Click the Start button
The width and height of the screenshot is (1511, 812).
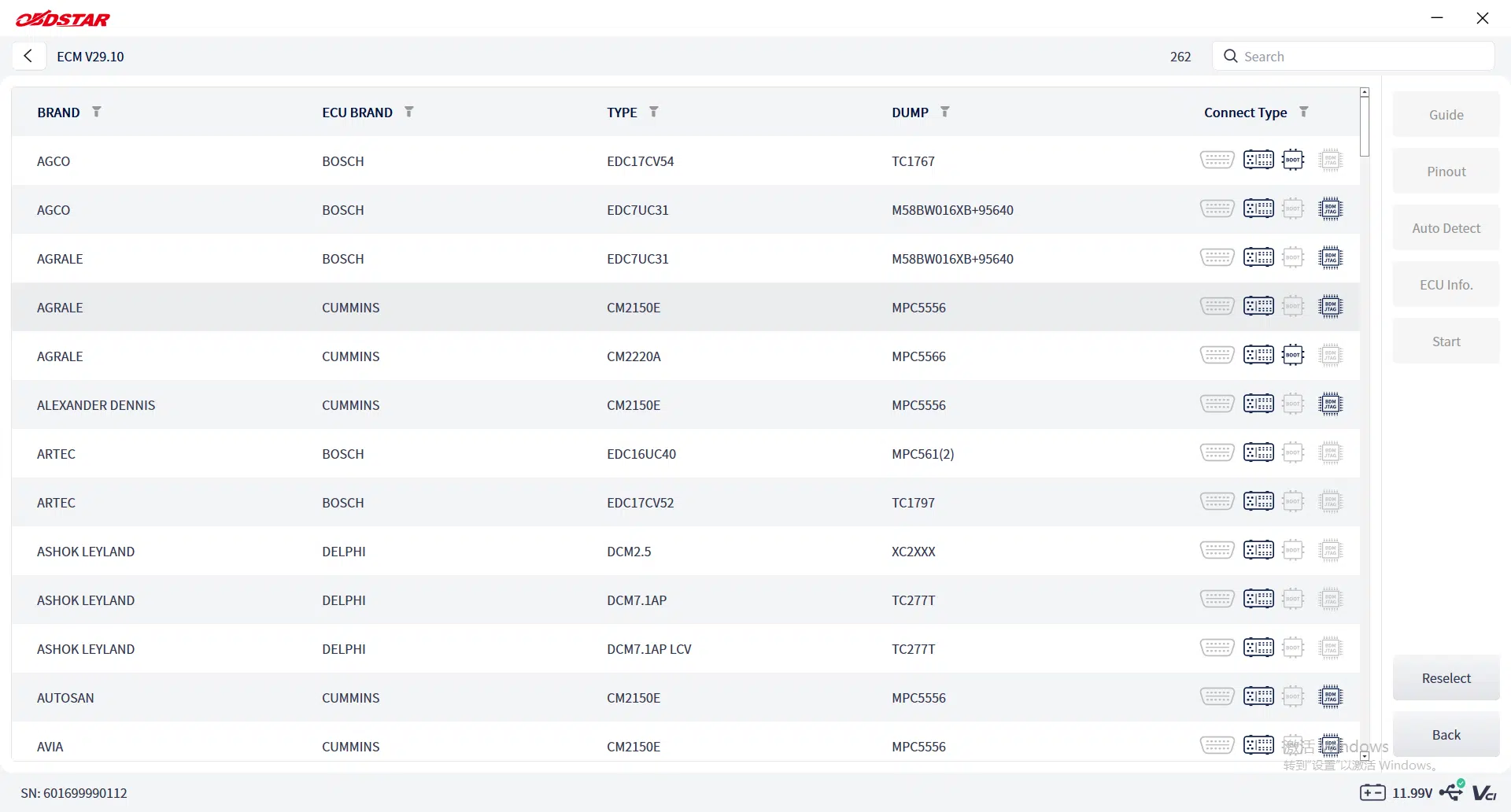click(x=1446, y=341)
